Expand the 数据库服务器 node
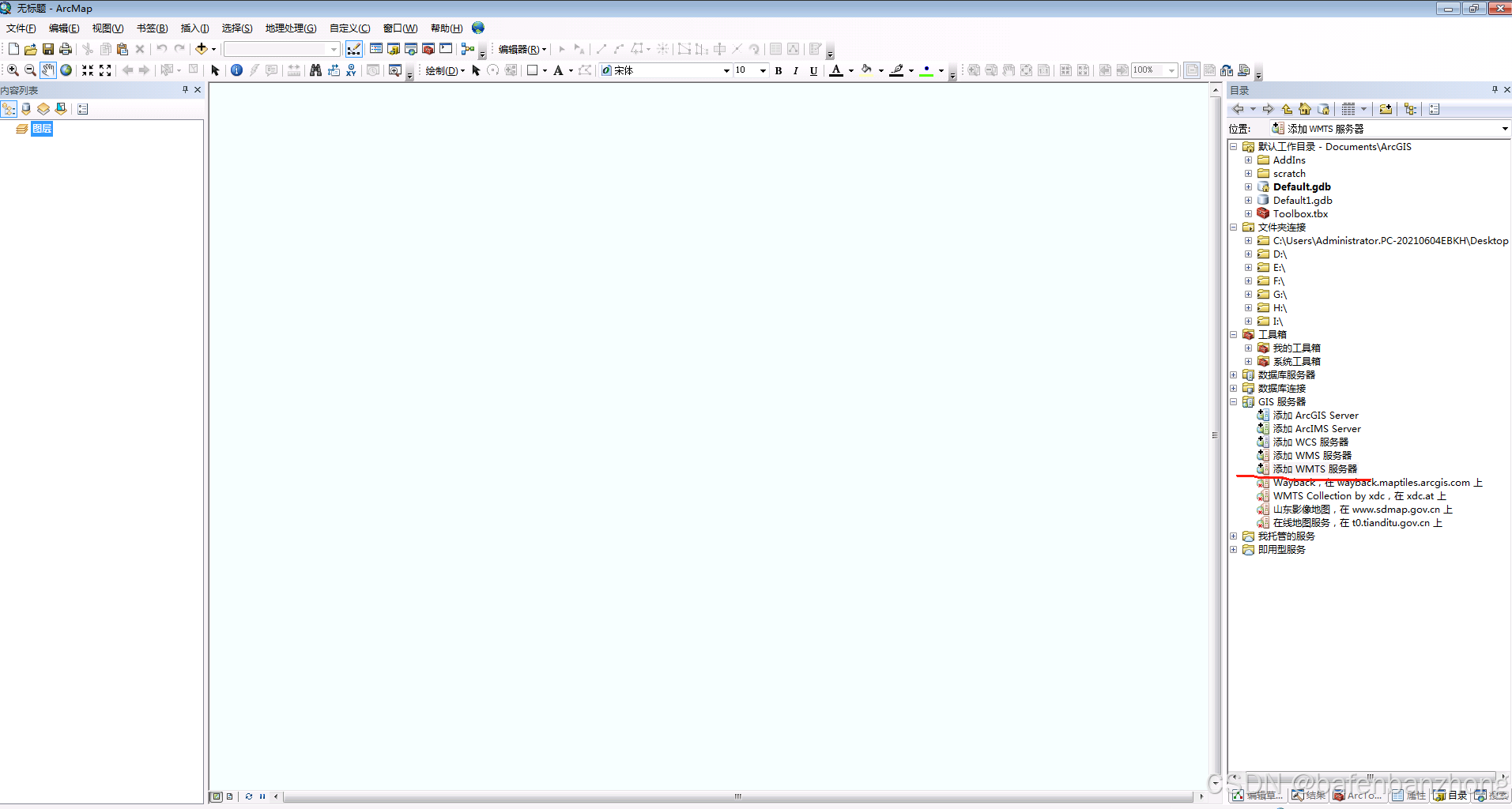1512x809 pixels. [x=1233, y=374]
